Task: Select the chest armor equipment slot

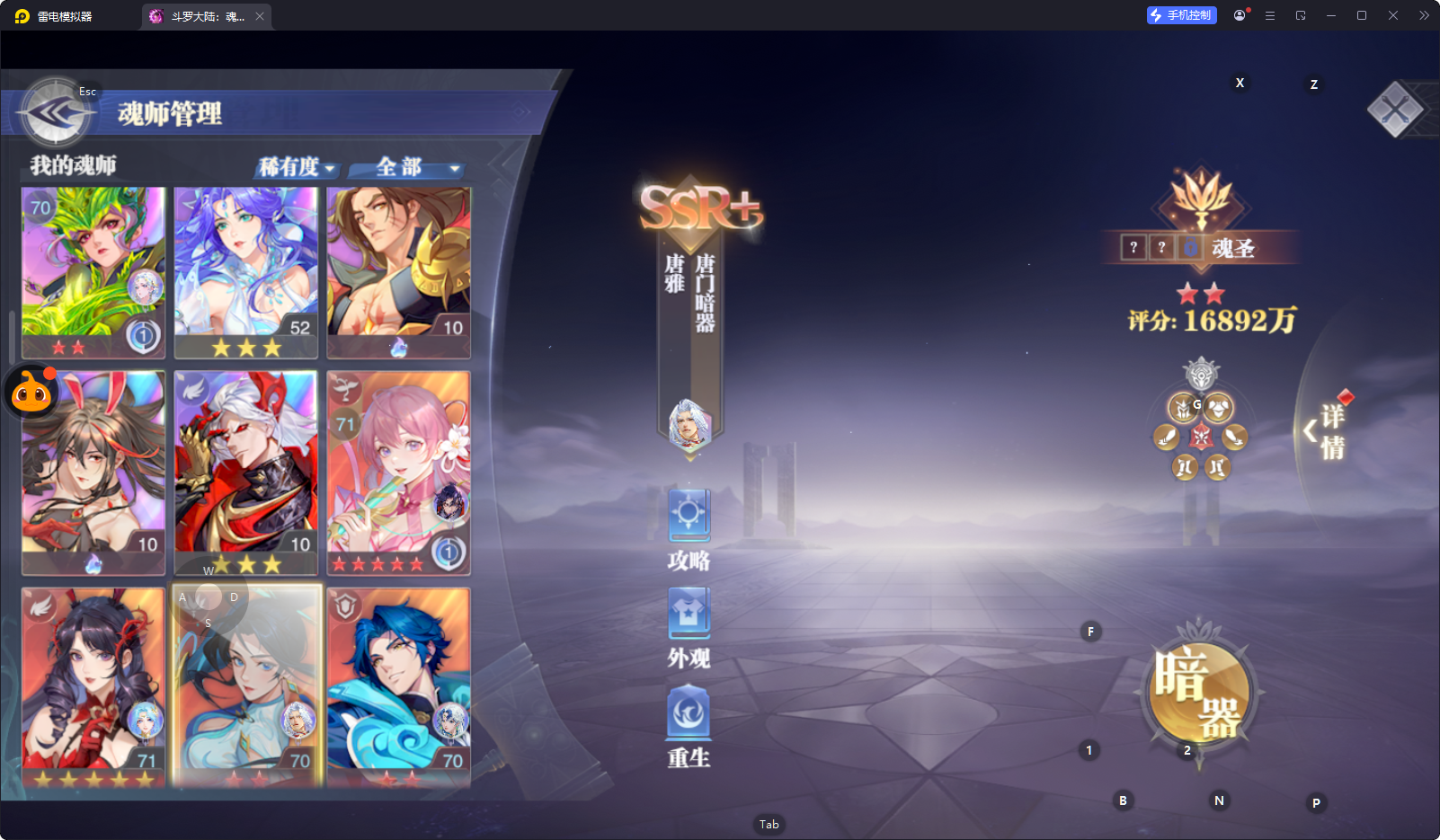Action: pos(1219,409)
